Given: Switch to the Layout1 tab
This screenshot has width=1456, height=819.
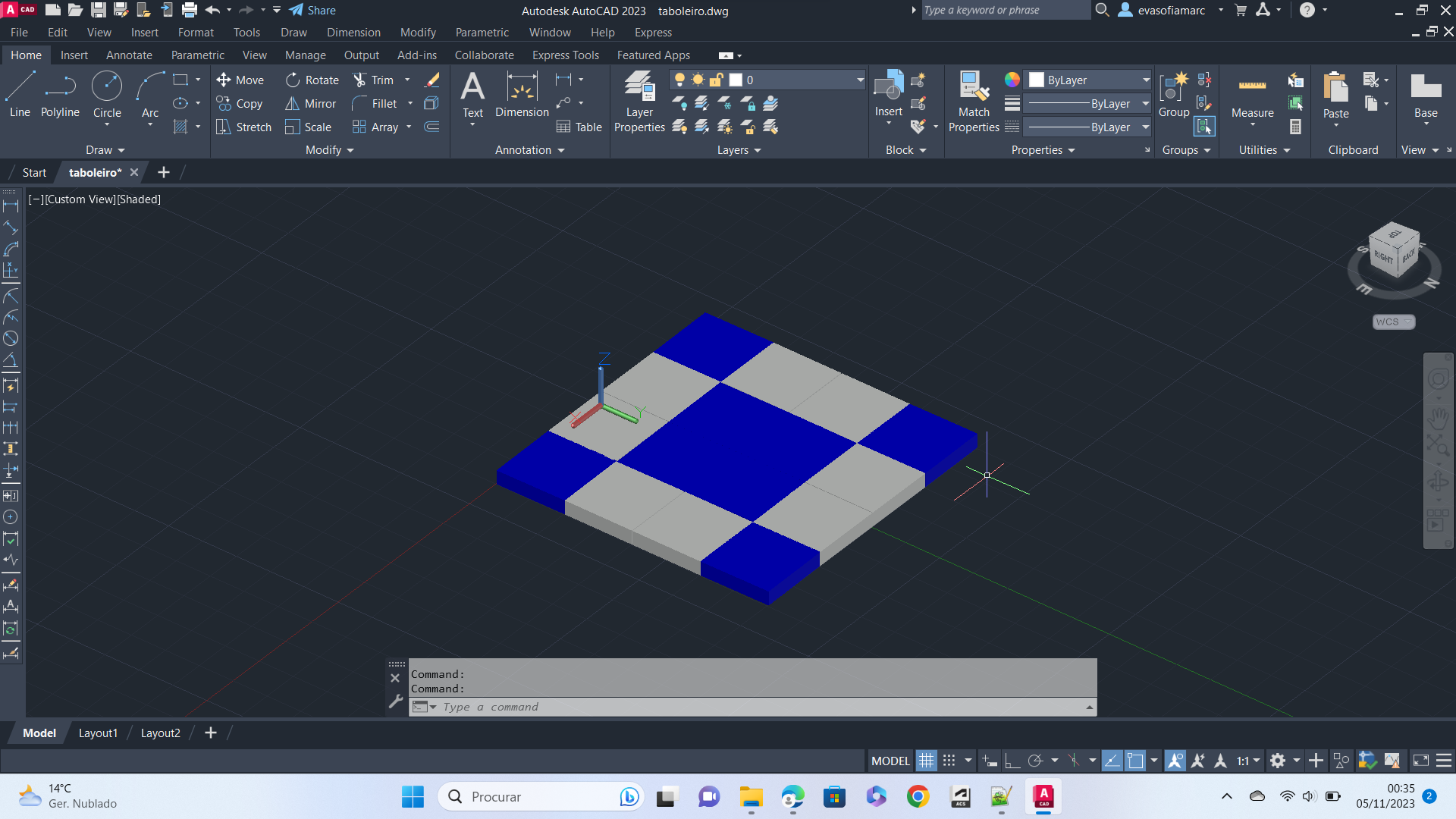Looking at the screenshot, I should (x=98, y=733).
